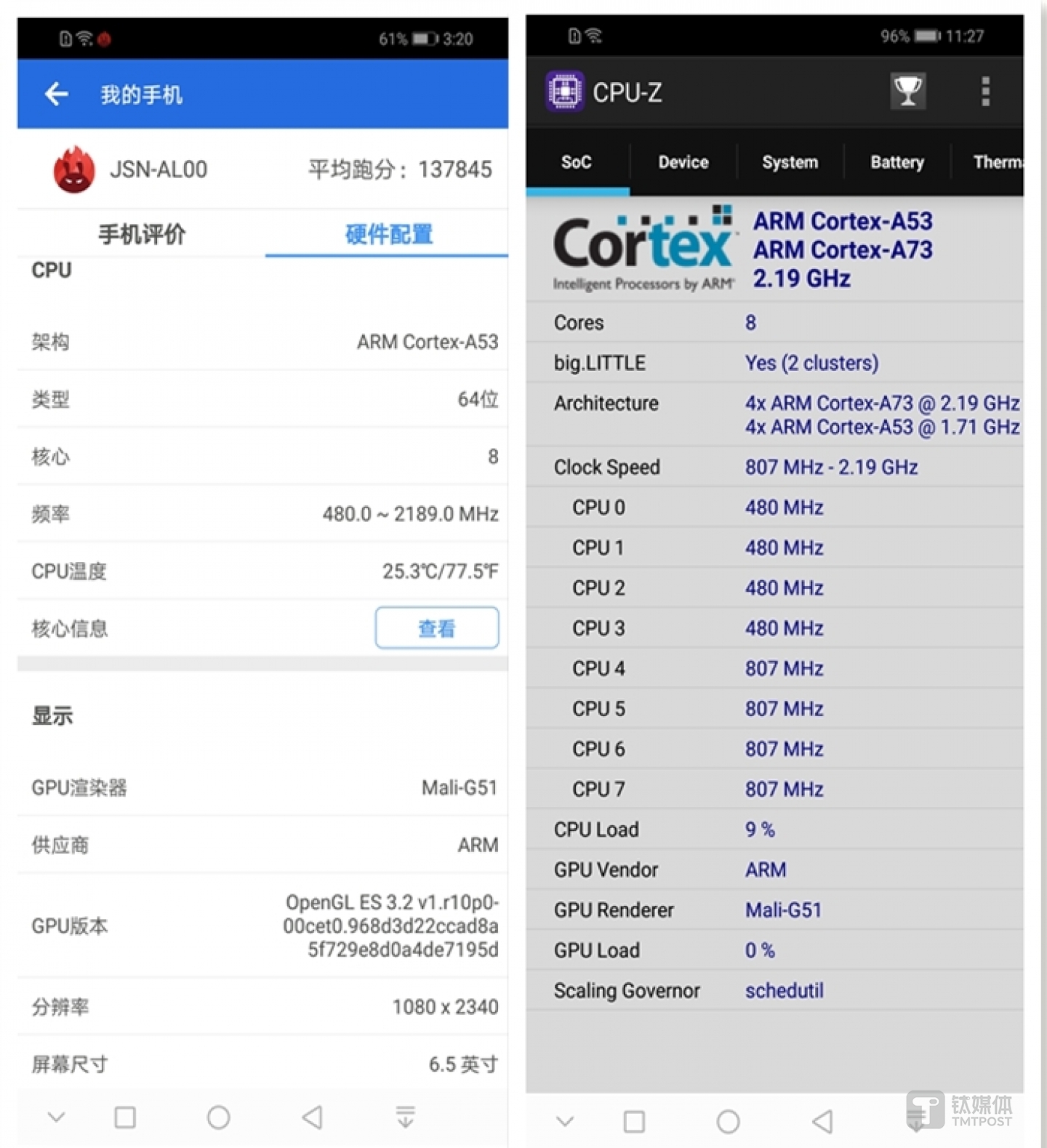This screenshot has width=1047, height=1148.
Task: Tap the CPU温度 value 25.3℃/77.5℉
Action: point(441,571)
